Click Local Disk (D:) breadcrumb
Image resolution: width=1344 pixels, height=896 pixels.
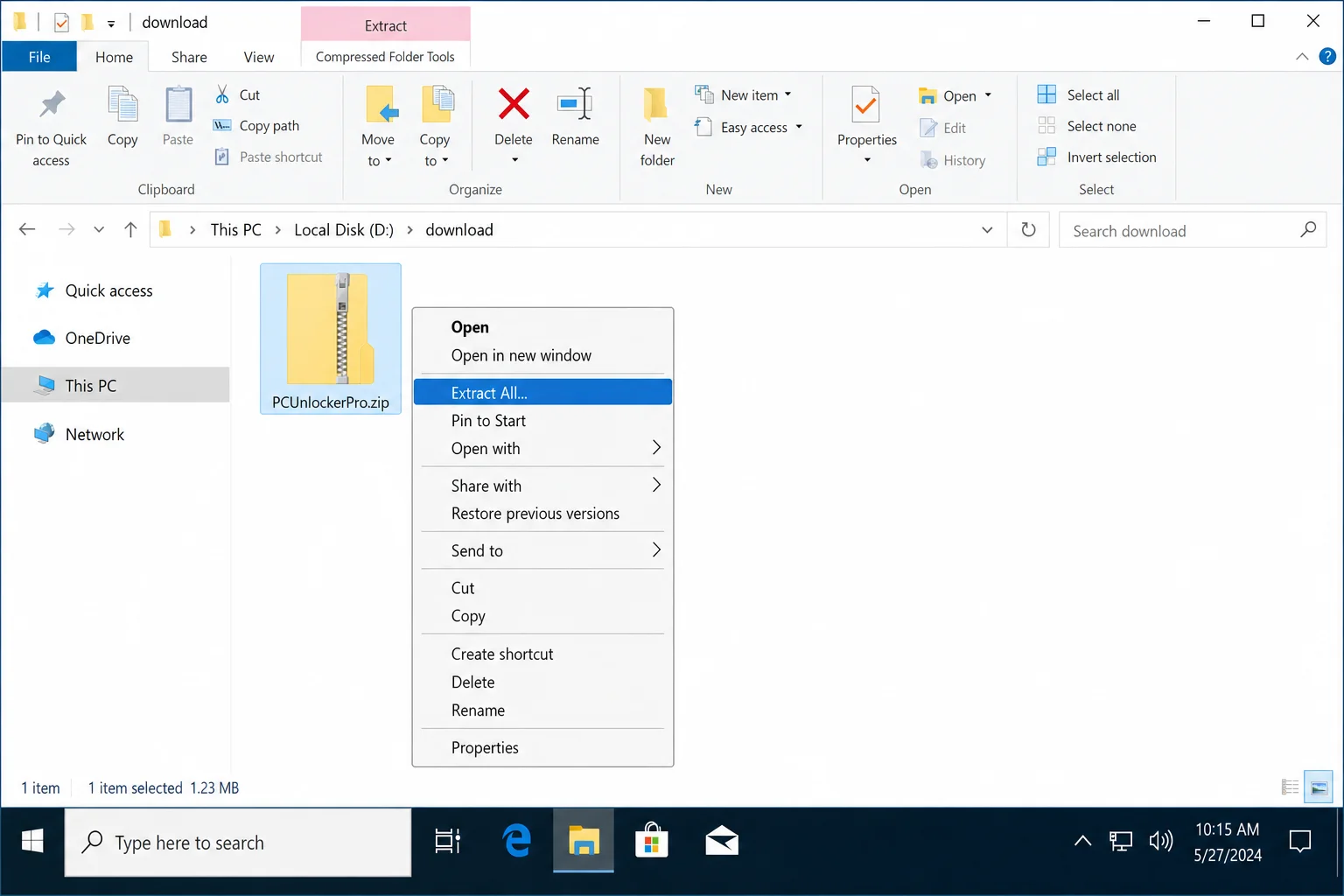tap(344, 230)
